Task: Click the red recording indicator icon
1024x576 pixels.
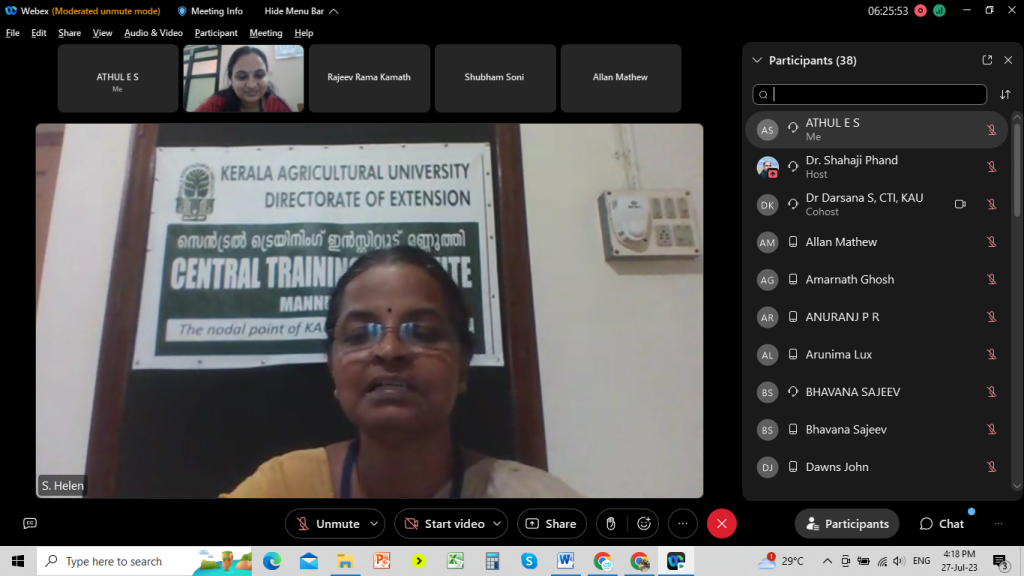Action: [920, 10]
